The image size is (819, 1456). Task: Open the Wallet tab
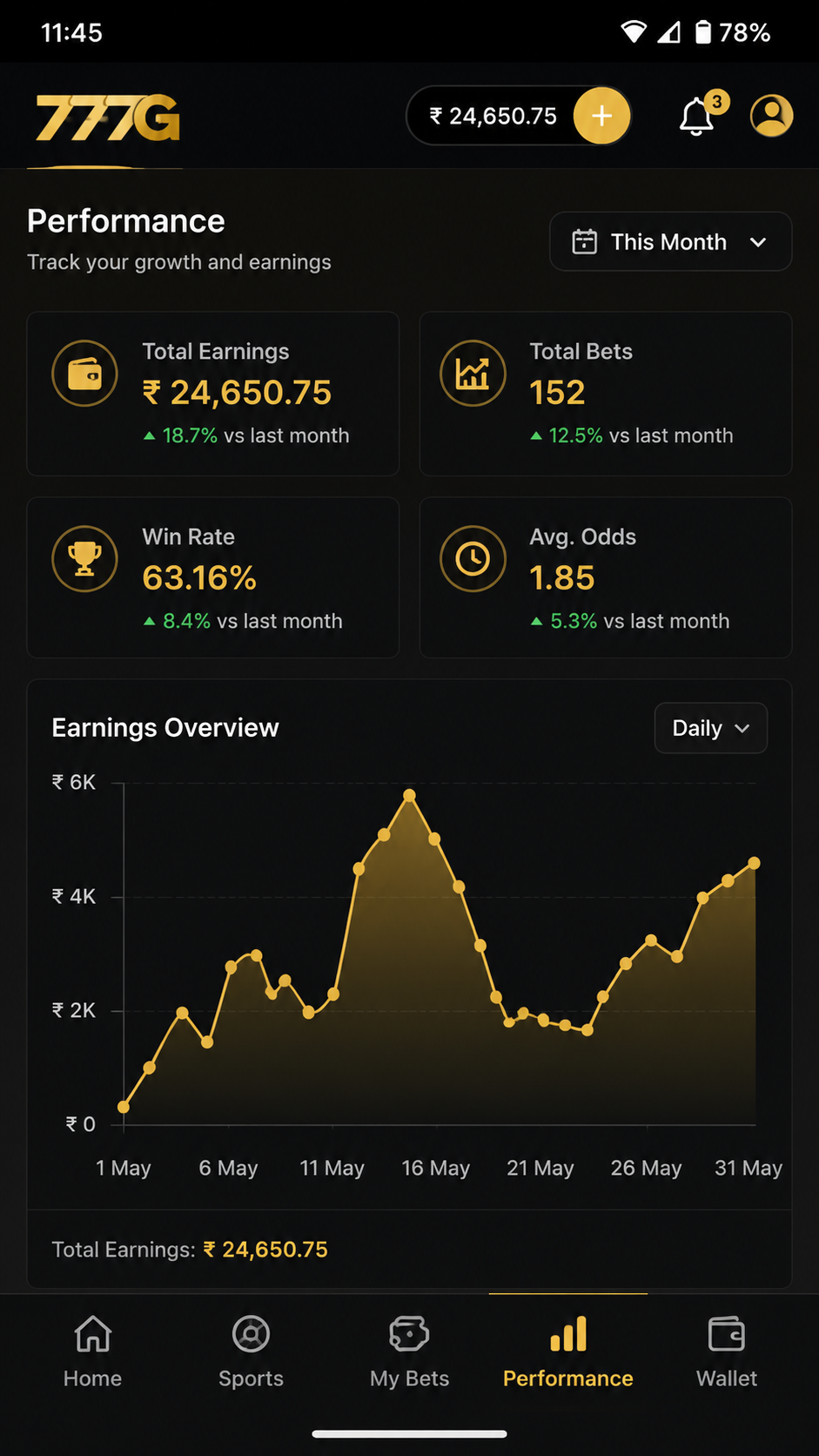point(726,1352)
